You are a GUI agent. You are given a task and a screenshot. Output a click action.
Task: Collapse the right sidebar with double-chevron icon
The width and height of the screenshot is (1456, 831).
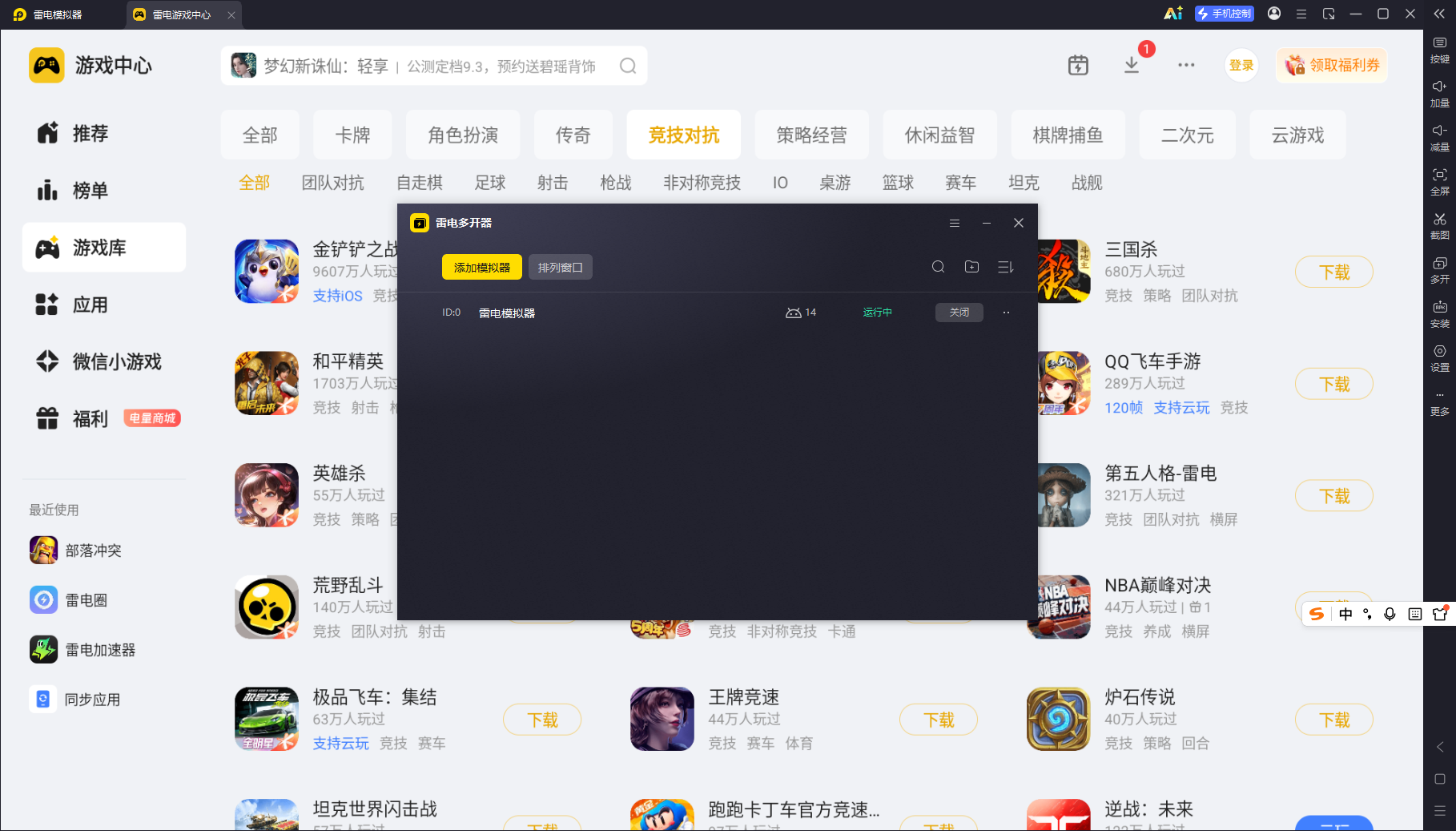click(1439, 14)
